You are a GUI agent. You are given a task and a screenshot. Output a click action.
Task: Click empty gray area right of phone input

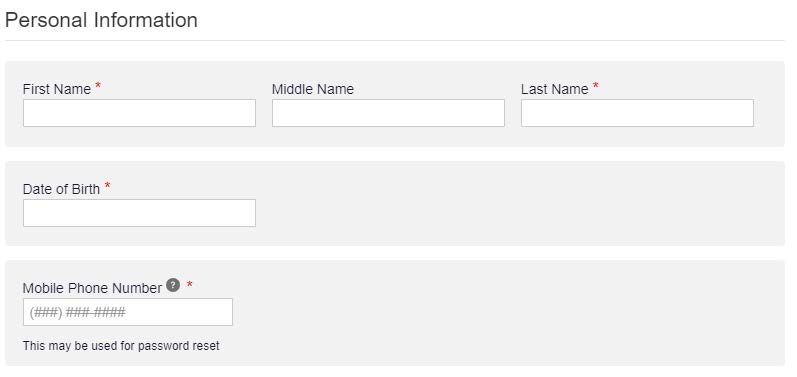508,312
